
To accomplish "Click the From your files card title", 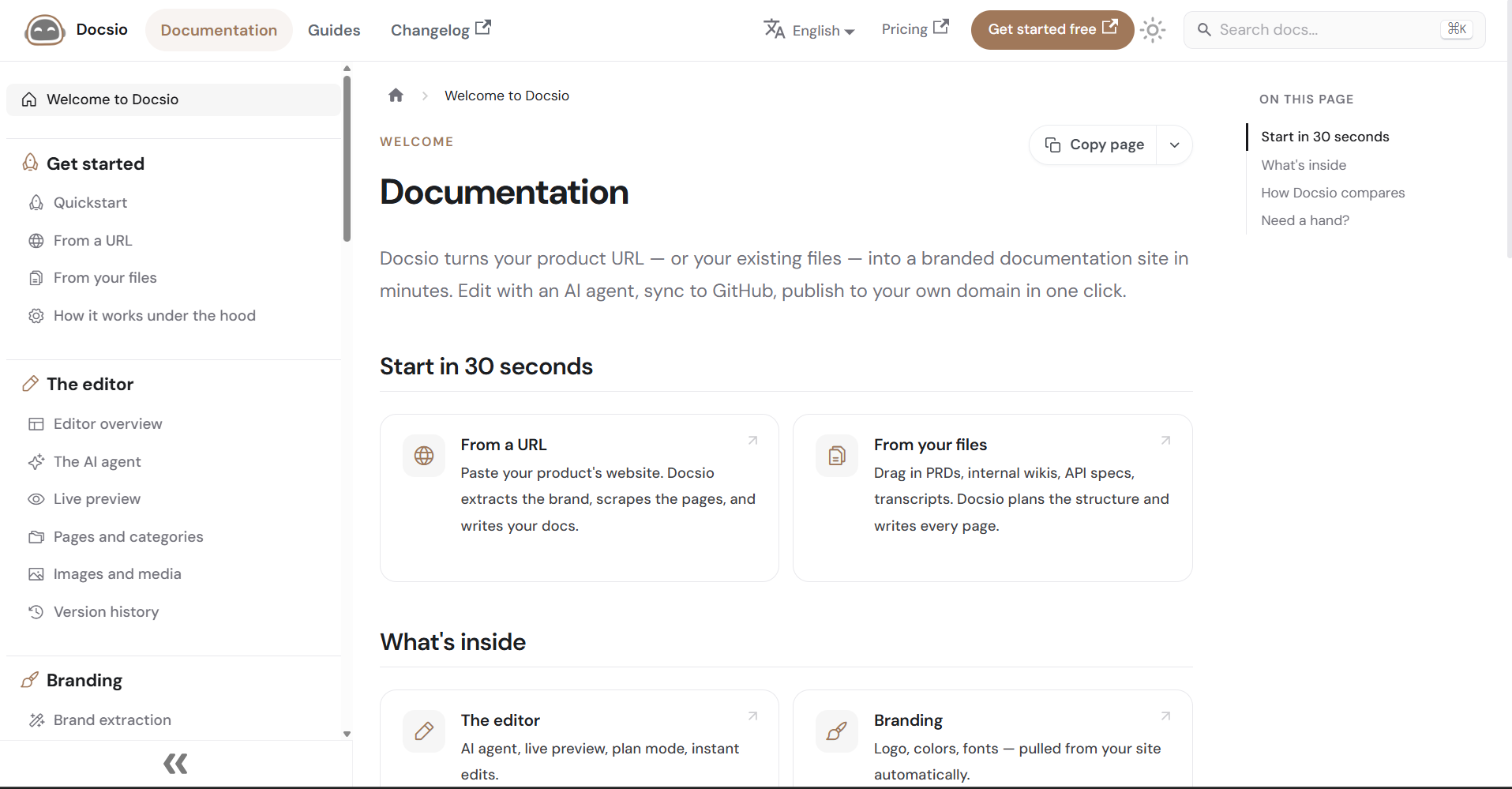I will (930, 445).
